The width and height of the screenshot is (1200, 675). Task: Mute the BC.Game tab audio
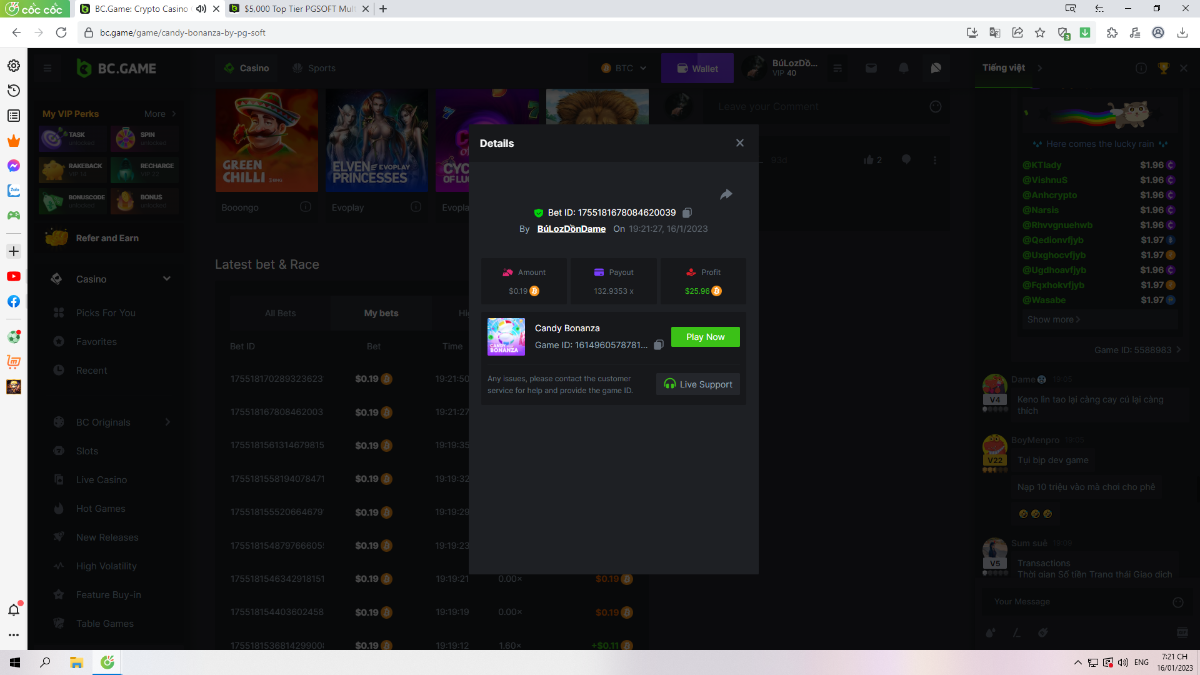tap(201, 8)
